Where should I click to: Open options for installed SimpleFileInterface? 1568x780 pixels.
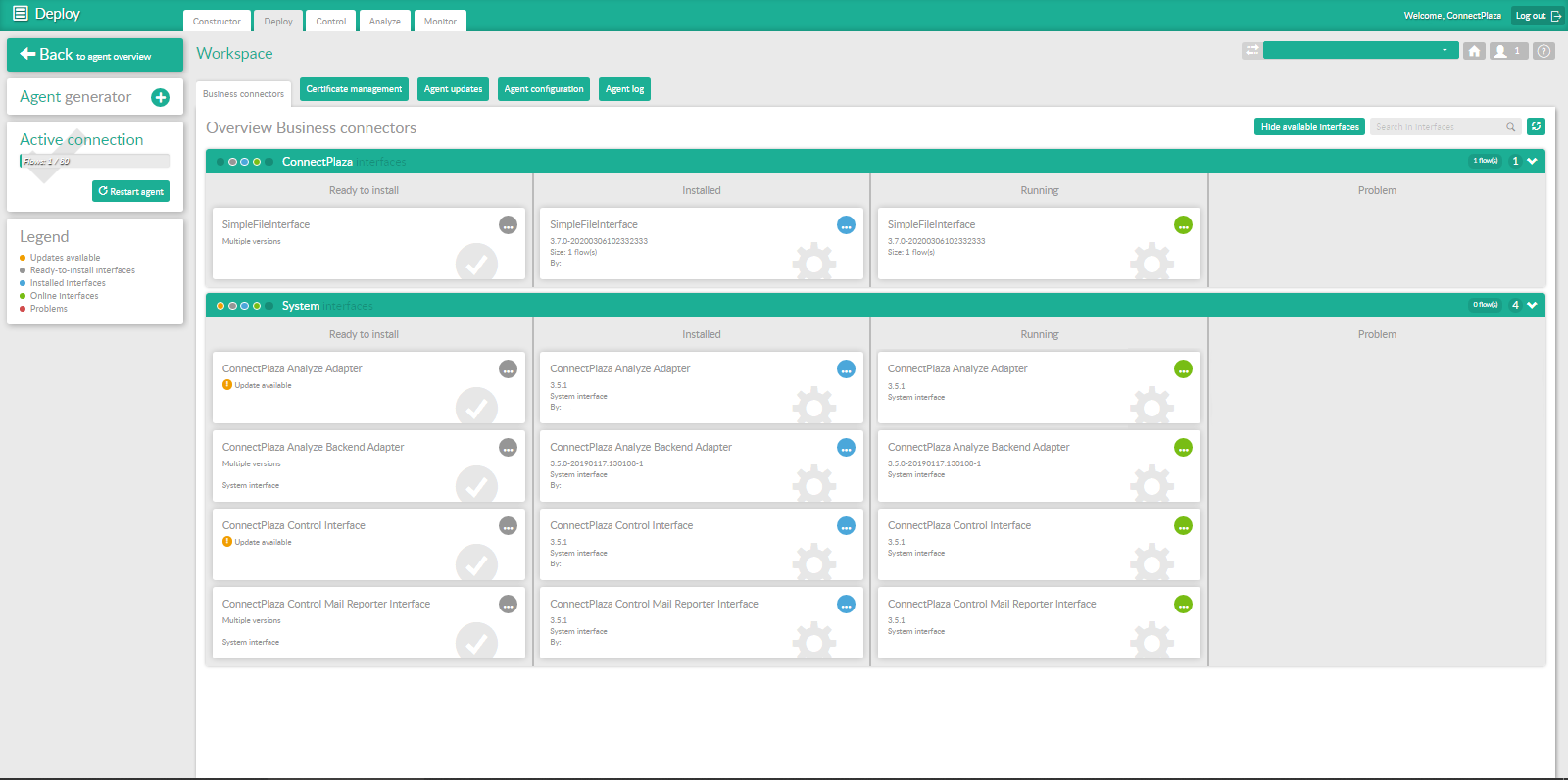[846, 225]
